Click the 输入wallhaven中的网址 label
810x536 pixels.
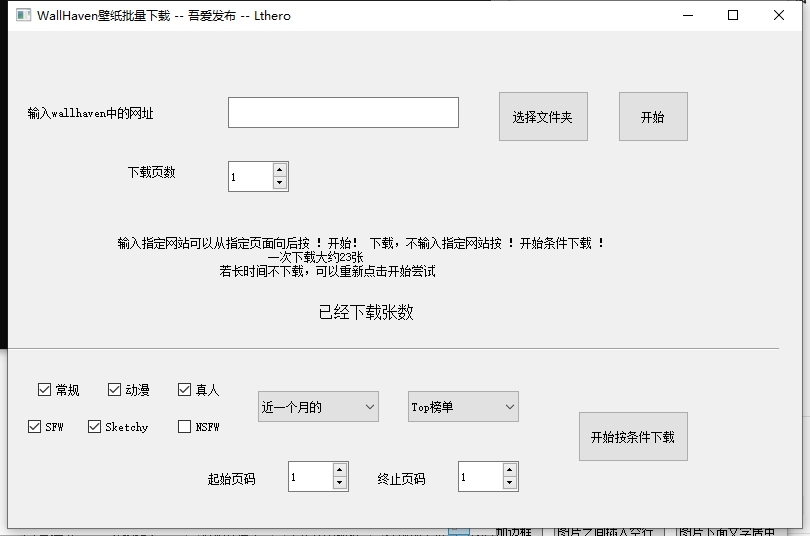pyautogui.click(x=90, y=113)
